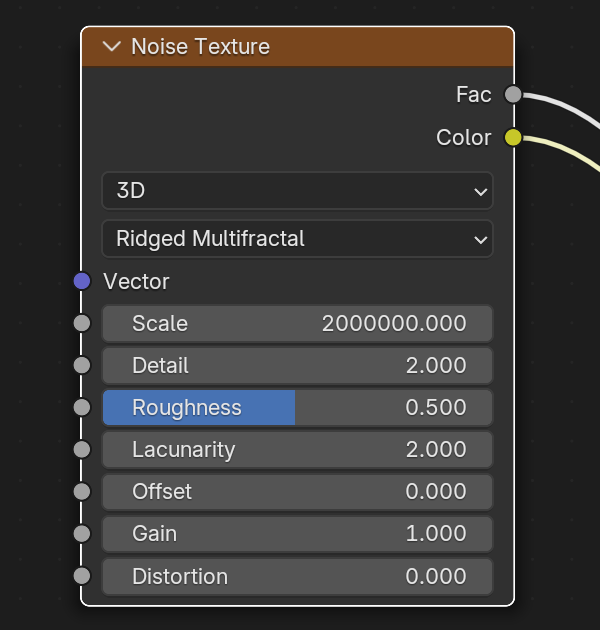Click the Distortion input socket
Screen dimensions: 600x630
pos(82,576)
